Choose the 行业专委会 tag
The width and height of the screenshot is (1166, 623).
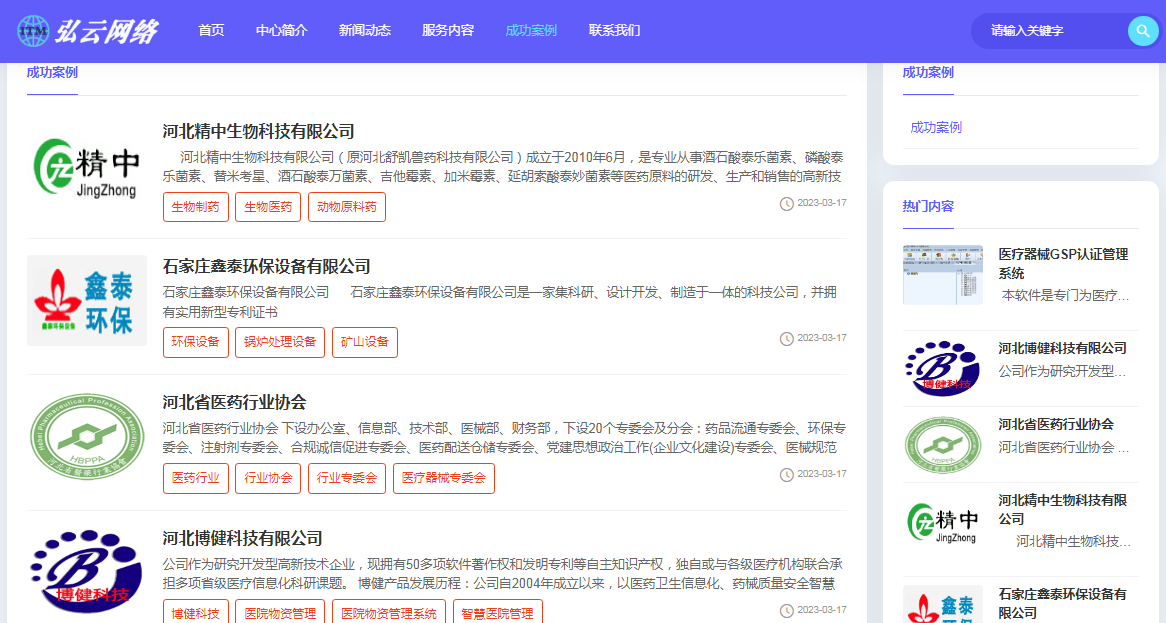[347, 478]
